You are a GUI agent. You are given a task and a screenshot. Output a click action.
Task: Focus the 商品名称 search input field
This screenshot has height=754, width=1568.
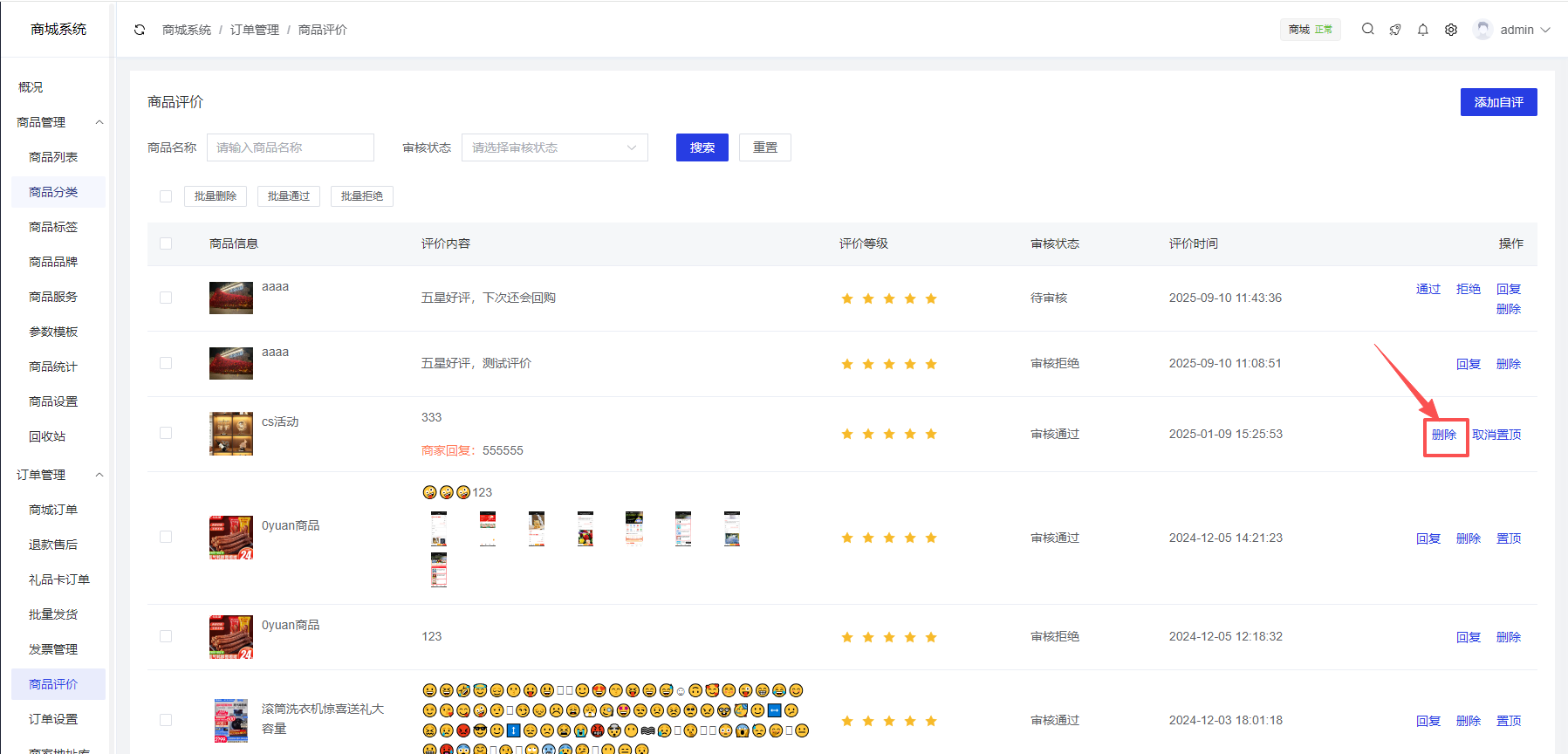point(290,147)
